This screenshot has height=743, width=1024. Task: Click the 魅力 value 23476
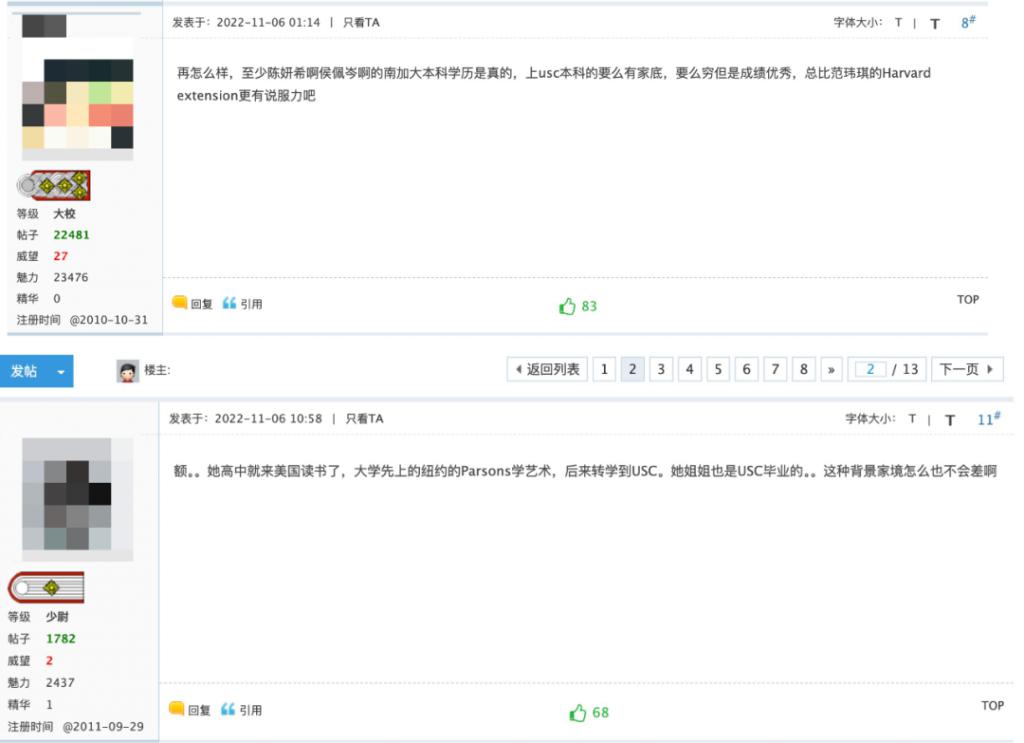tap(71, 277)
